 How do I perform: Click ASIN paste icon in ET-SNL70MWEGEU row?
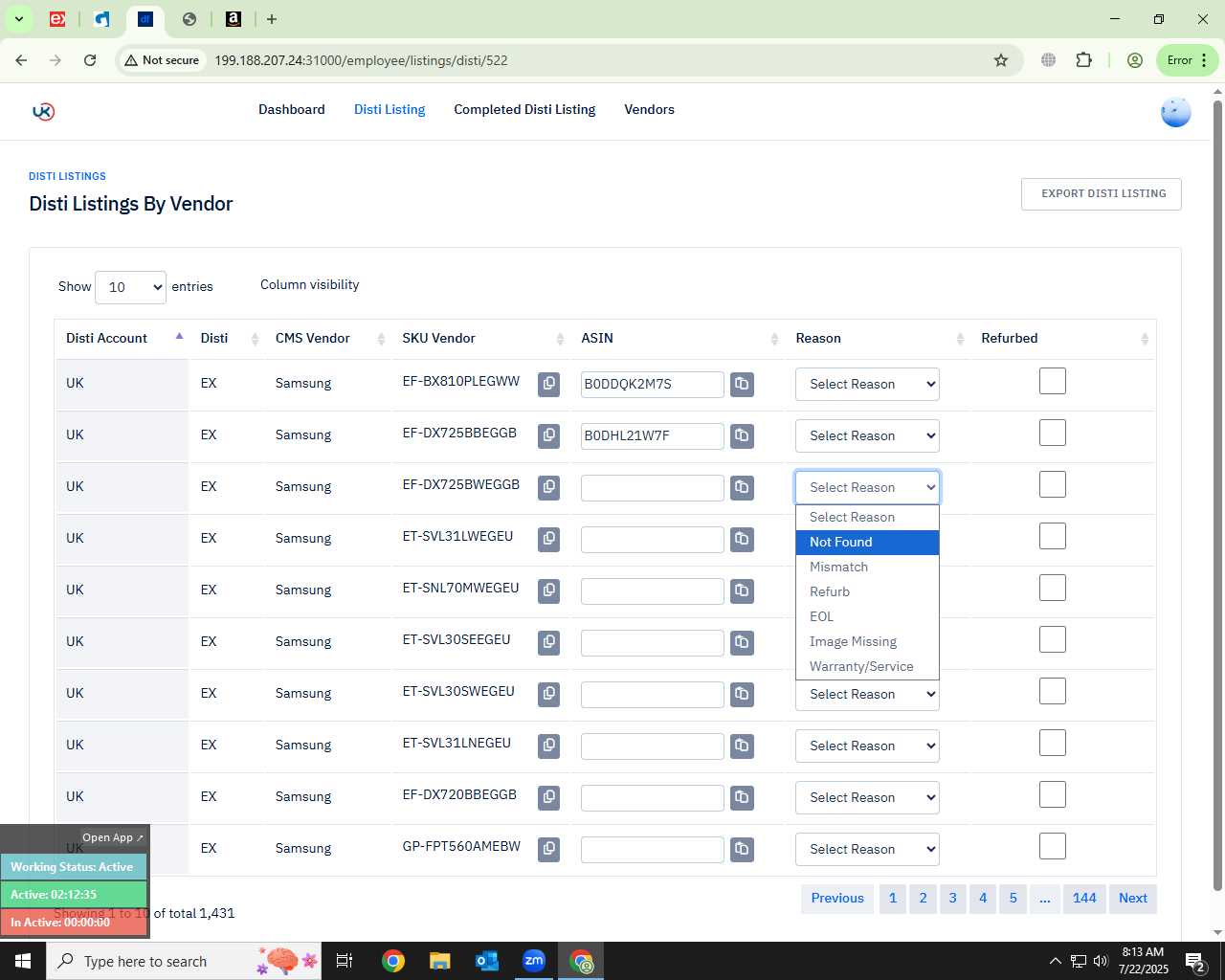(x=742, y=590)
